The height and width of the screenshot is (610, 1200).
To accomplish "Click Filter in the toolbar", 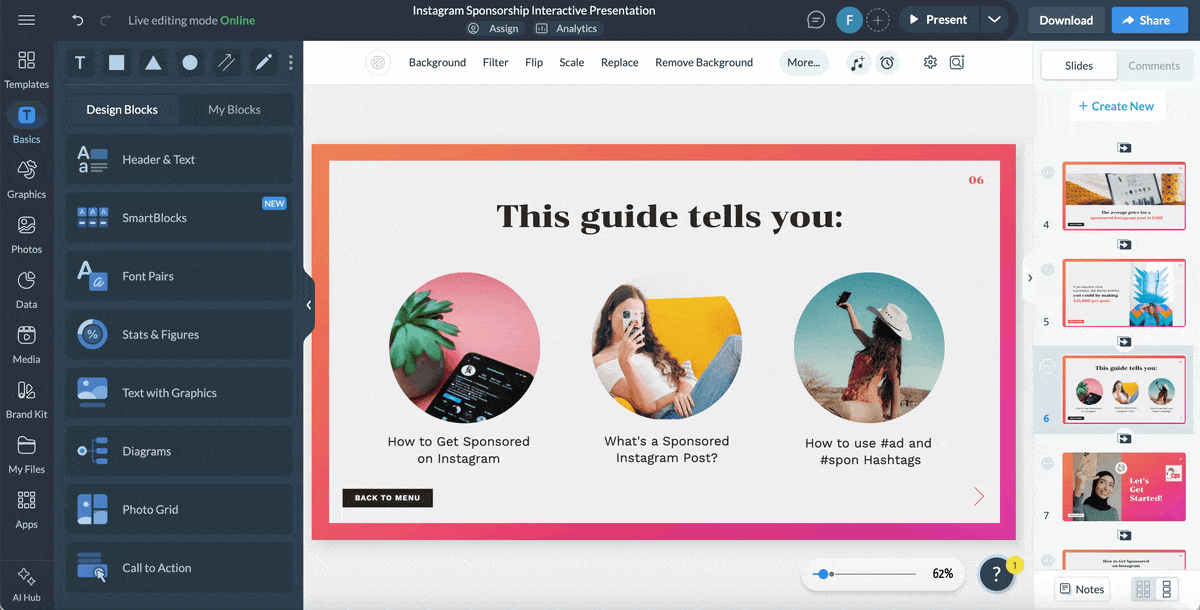I will pos(495,62).
